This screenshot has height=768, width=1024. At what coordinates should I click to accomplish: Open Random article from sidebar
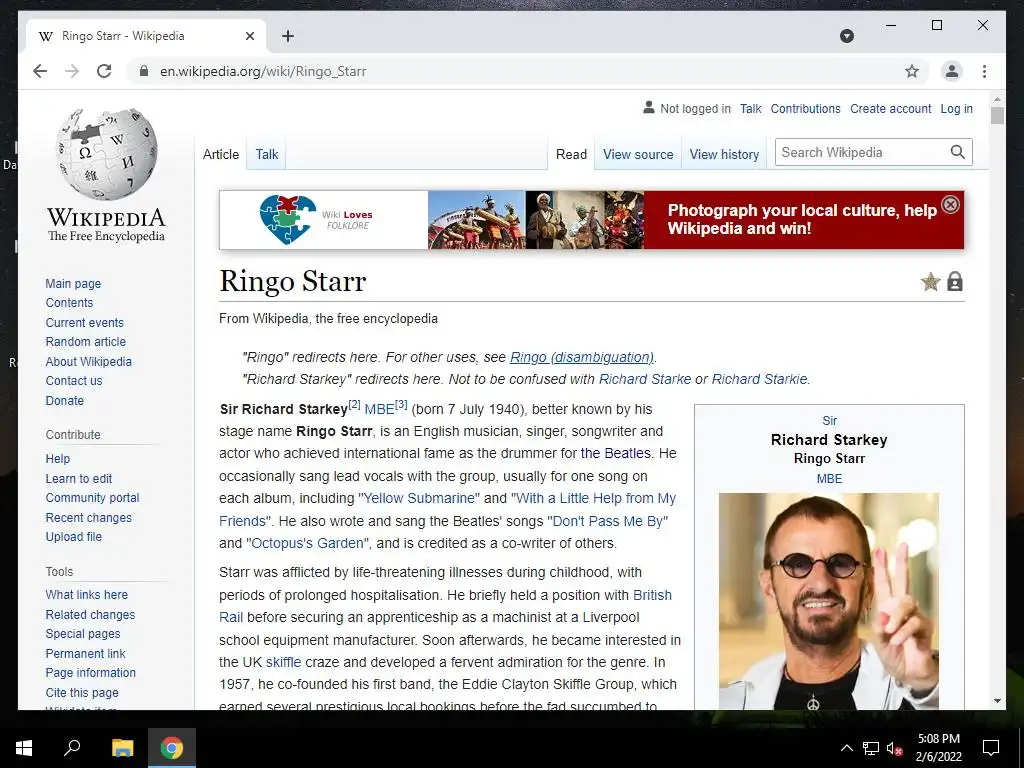tap(86, 342)
